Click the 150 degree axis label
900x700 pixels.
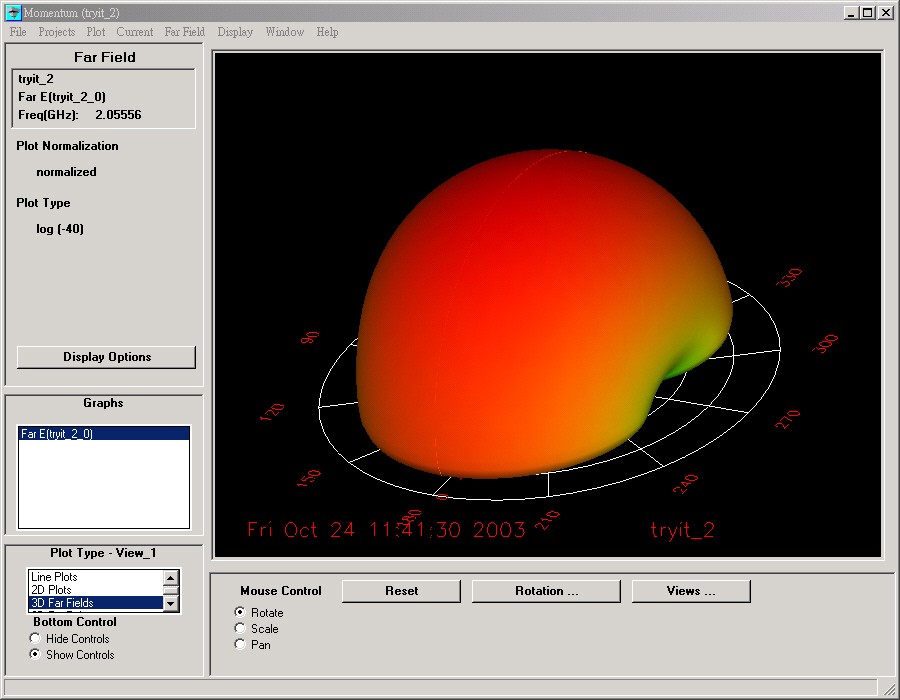[x=309, y=477]
